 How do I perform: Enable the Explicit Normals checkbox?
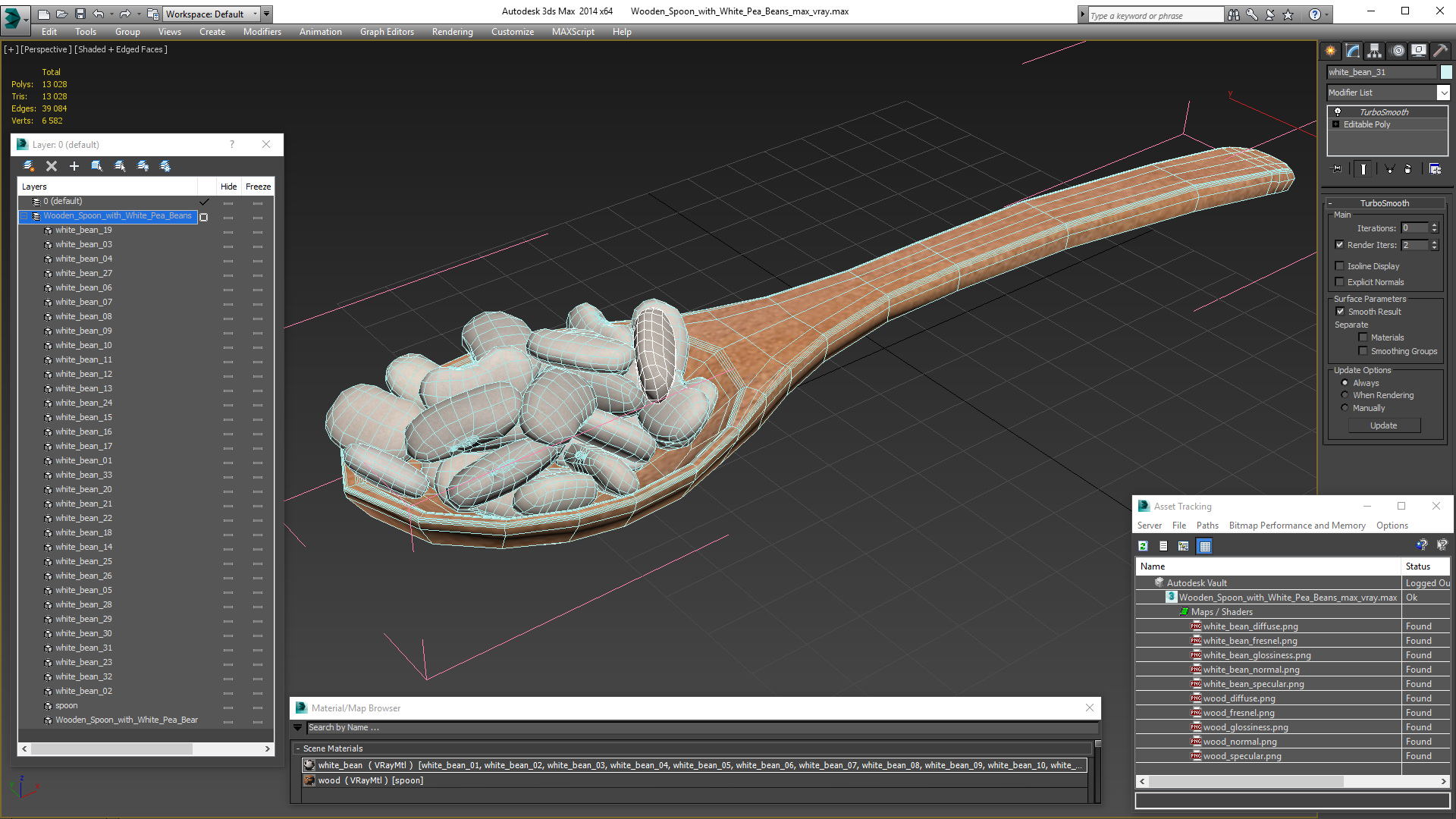[x=1340, y=282]
